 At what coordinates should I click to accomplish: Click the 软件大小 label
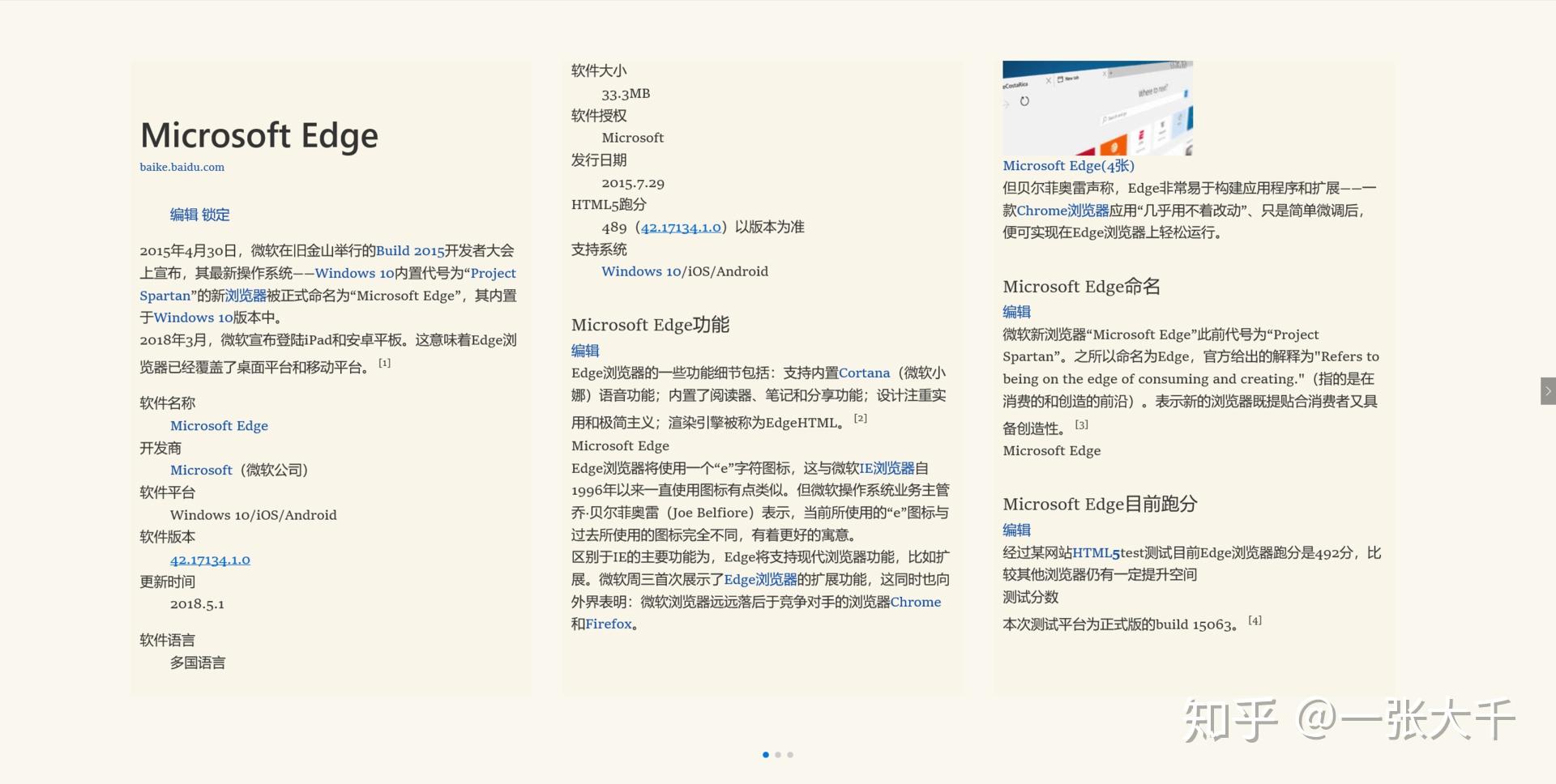pyautogui.click(x=599, y=71)
